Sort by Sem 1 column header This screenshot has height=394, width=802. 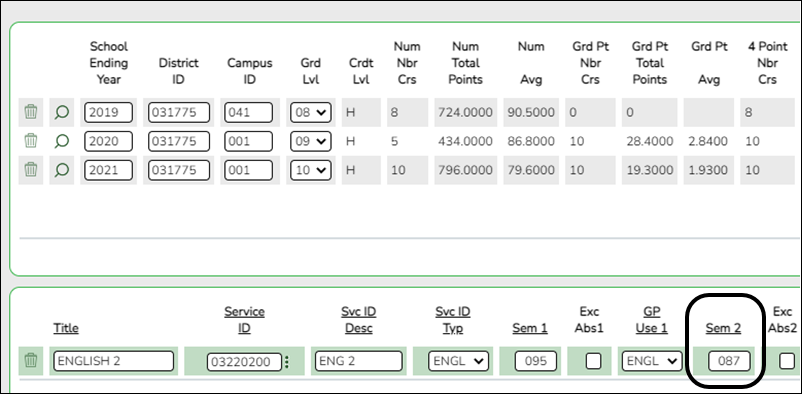point(530,329)
